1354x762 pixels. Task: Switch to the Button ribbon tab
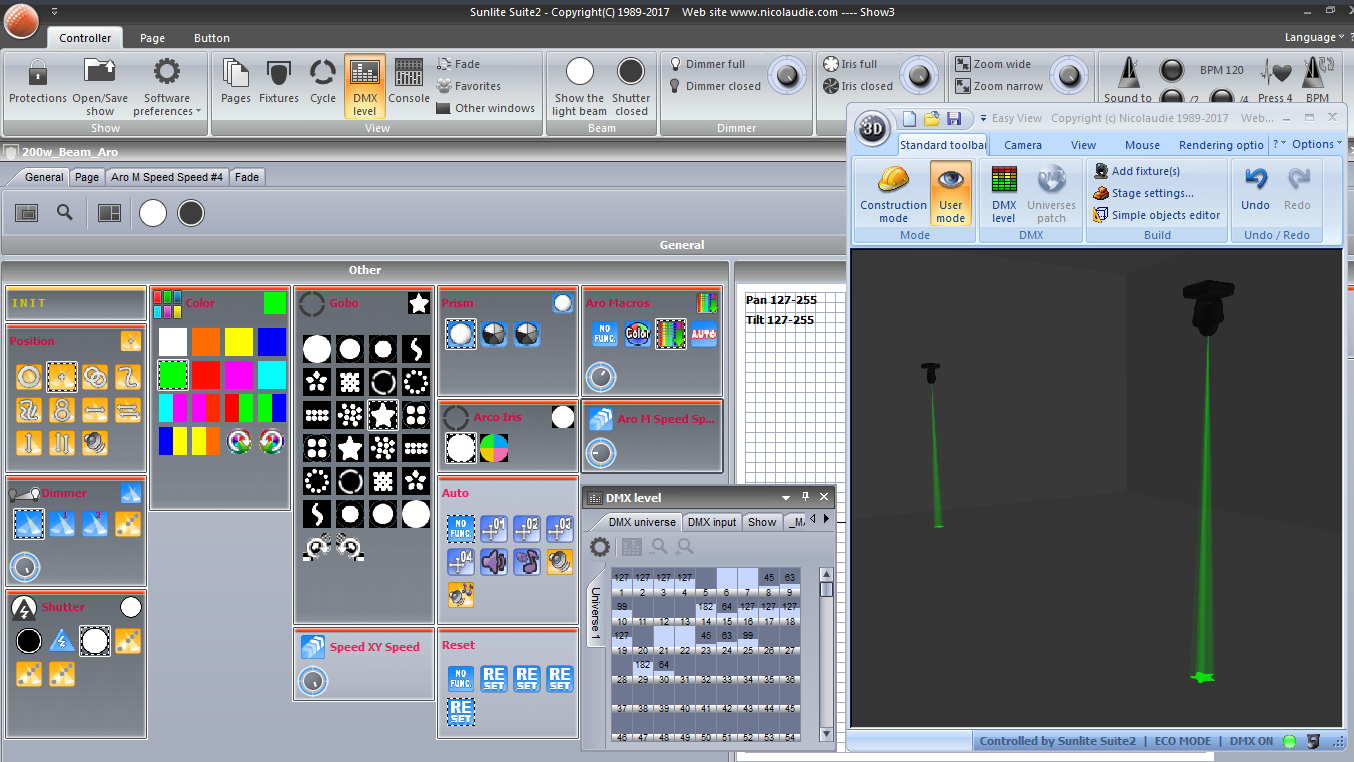(212, 38)
